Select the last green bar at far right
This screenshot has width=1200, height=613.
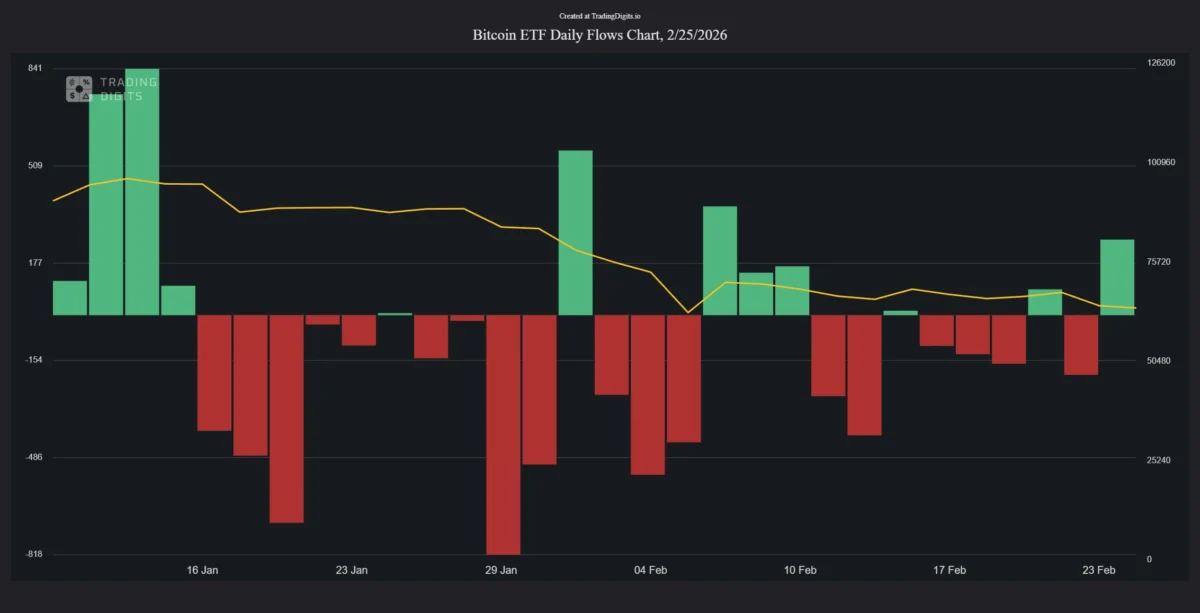[x=1117, y=277]
